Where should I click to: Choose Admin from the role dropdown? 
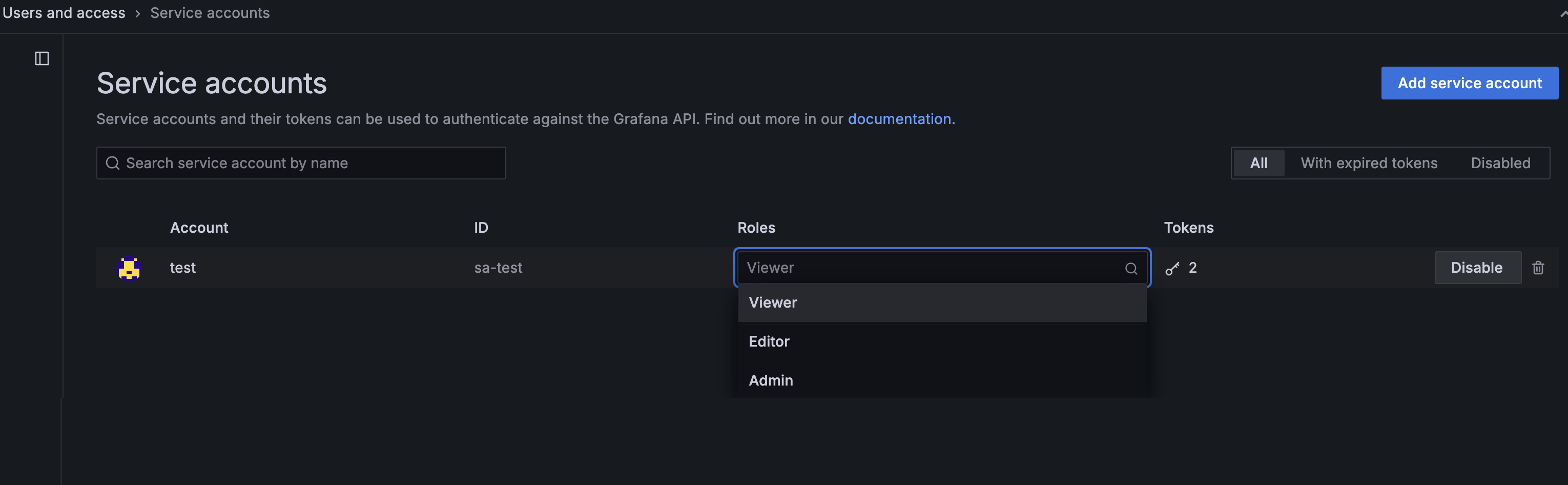tap(771, 379)
